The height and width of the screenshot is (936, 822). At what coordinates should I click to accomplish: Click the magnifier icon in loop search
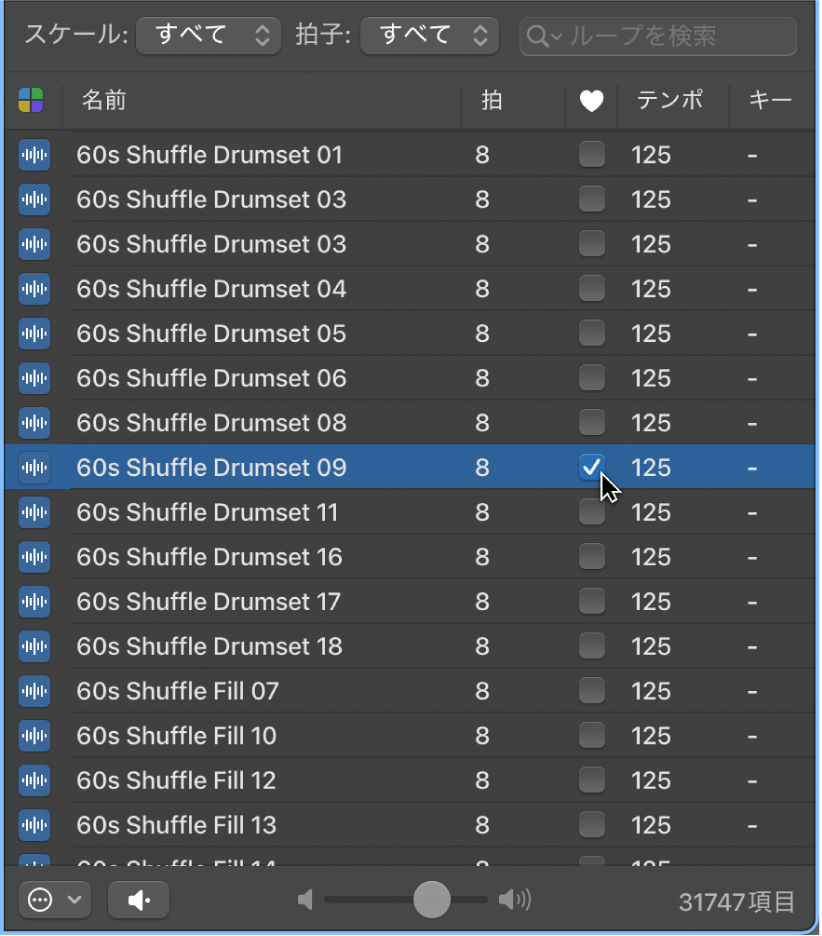540,36
